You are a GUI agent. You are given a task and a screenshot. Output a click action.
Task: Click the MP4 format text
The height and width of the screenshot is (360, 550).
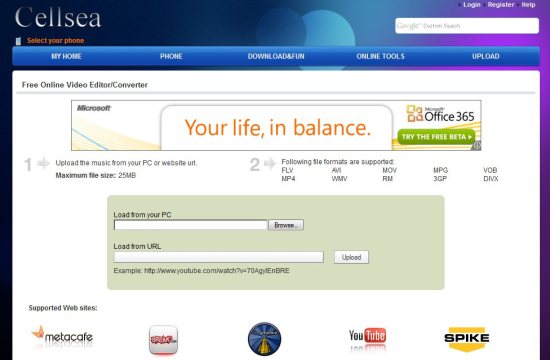[288, 179]
